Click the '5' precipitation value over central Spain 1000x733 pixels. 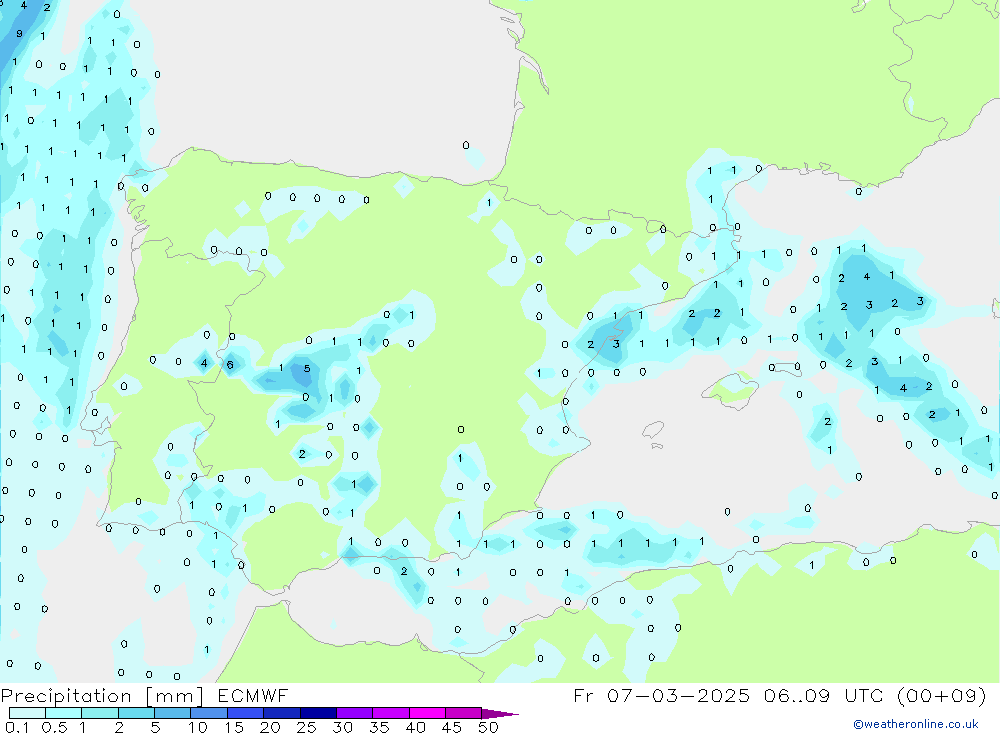click(307, 369)
